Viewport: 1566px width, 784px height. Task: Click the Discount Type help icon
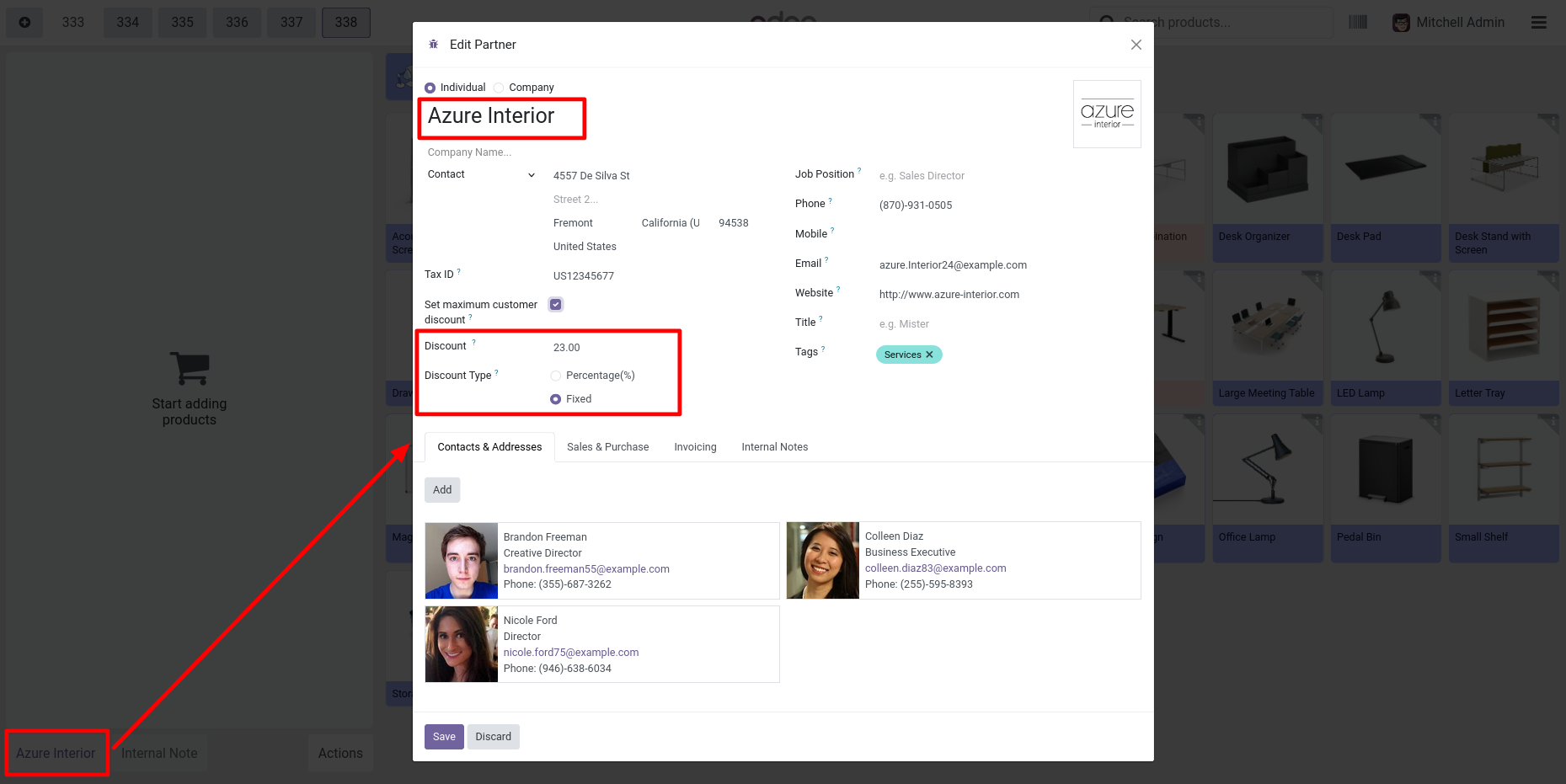(x=496, y=372)
